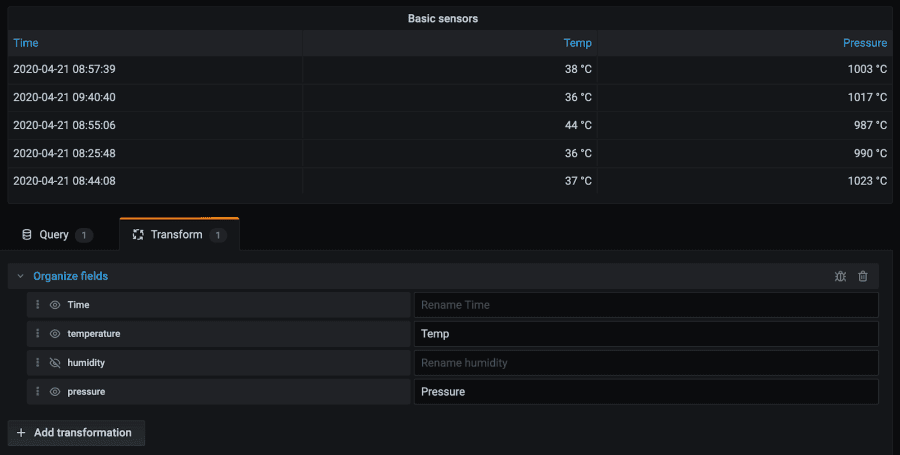This screenshot has width=900, height=455.
Task: Click the drag handle of the pressure field
Action: coord(38,392)
